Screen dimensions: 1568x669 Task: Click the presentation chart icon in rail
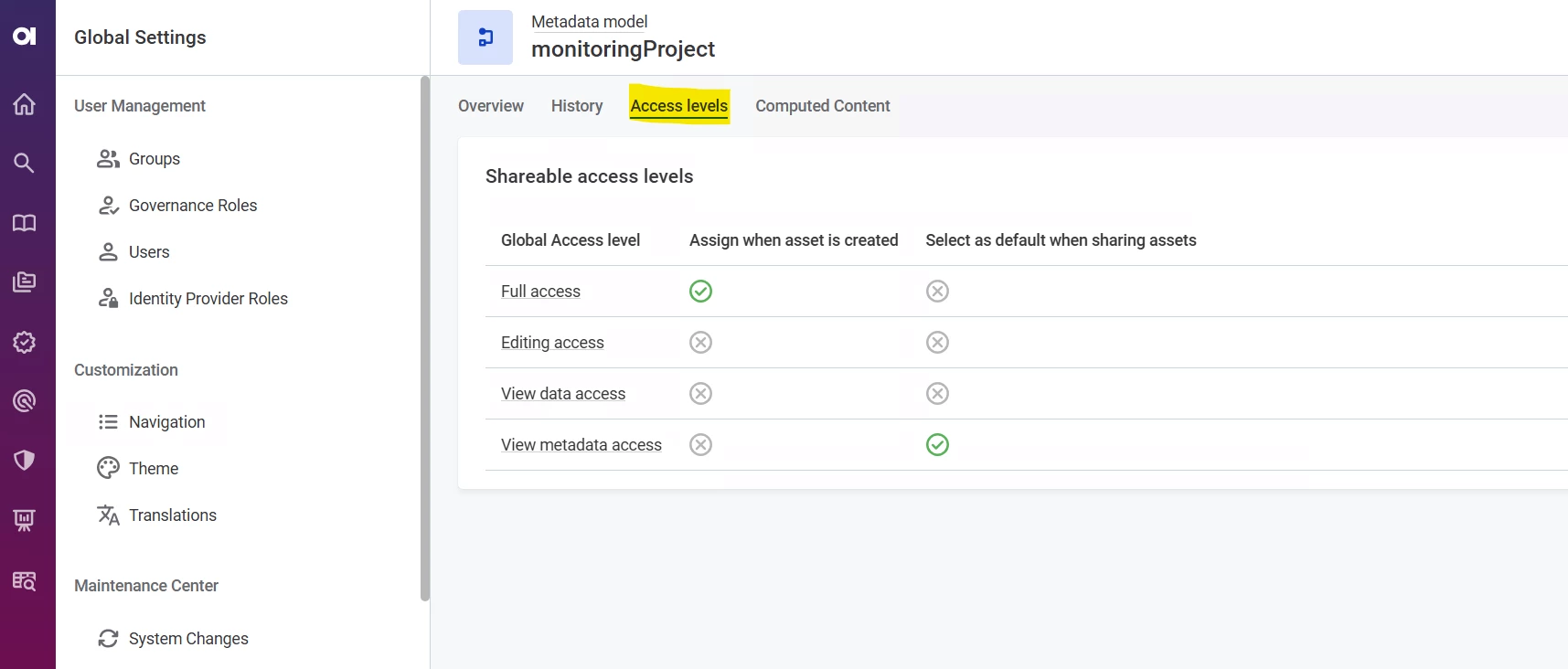25,520
